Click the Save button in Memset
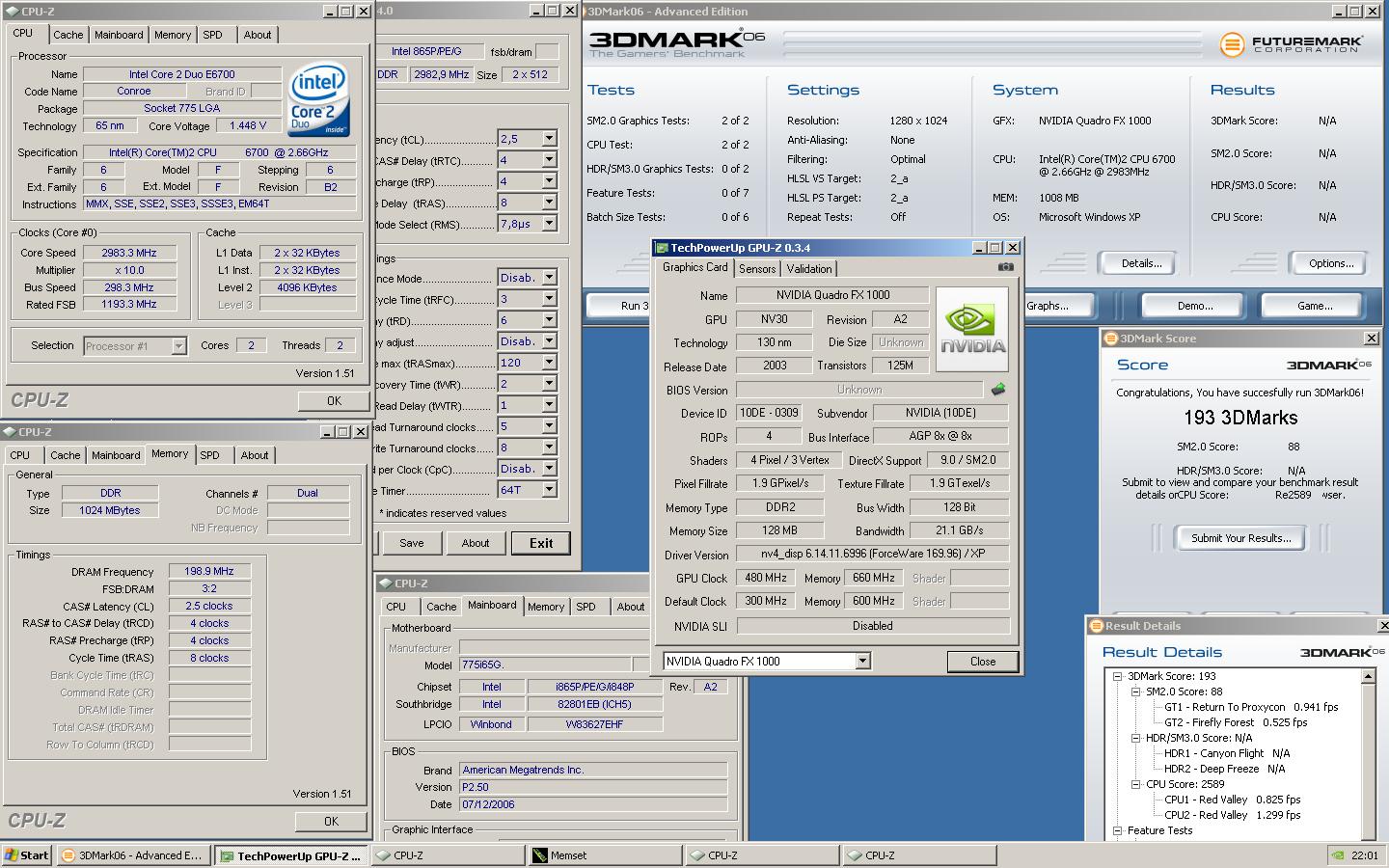 click(x=412, y=543)
